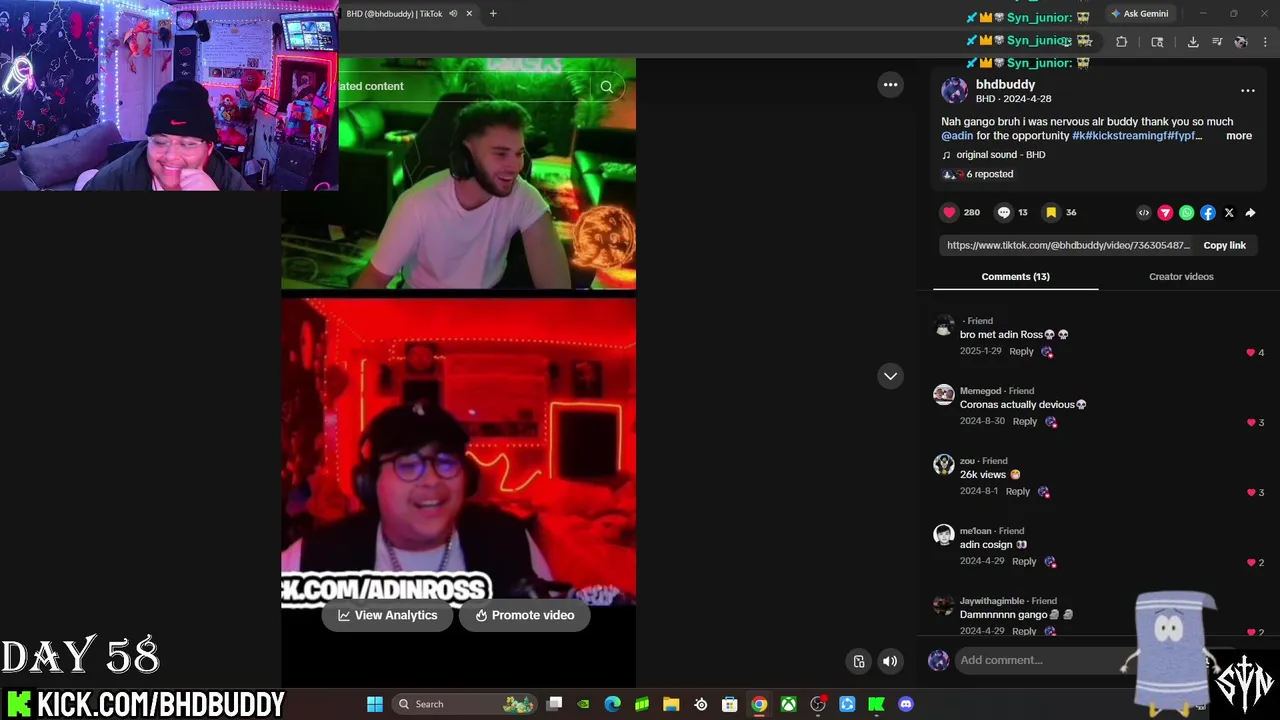Like the 'adin cosign' comment
This screenshot has height=720, width=1280.
point(1250,563)
